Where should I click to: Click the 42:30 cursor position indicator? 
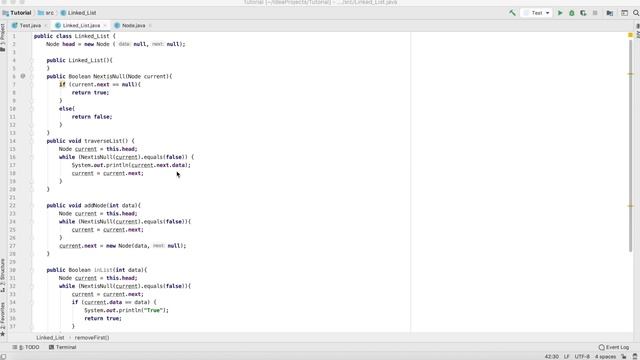(x=551, y=357)
